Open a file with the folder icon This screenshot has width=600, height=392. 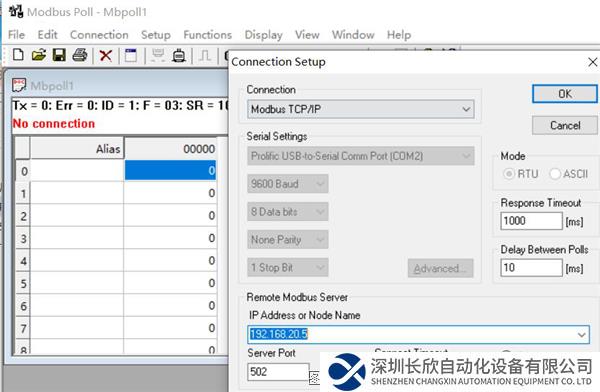(39, 55)
